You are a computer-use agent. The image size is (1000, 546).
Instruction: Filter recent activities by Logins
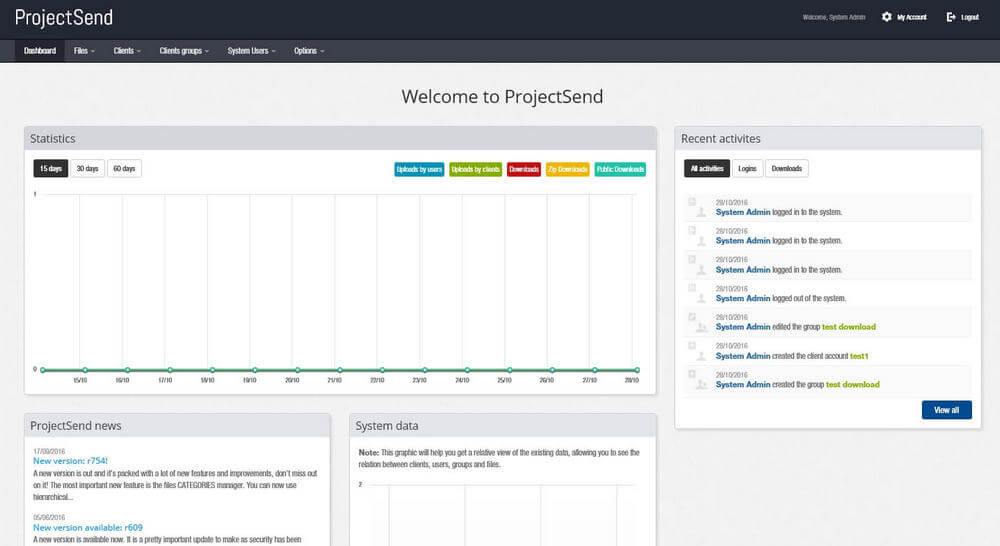pyautogui.click(x=747, y=168)
